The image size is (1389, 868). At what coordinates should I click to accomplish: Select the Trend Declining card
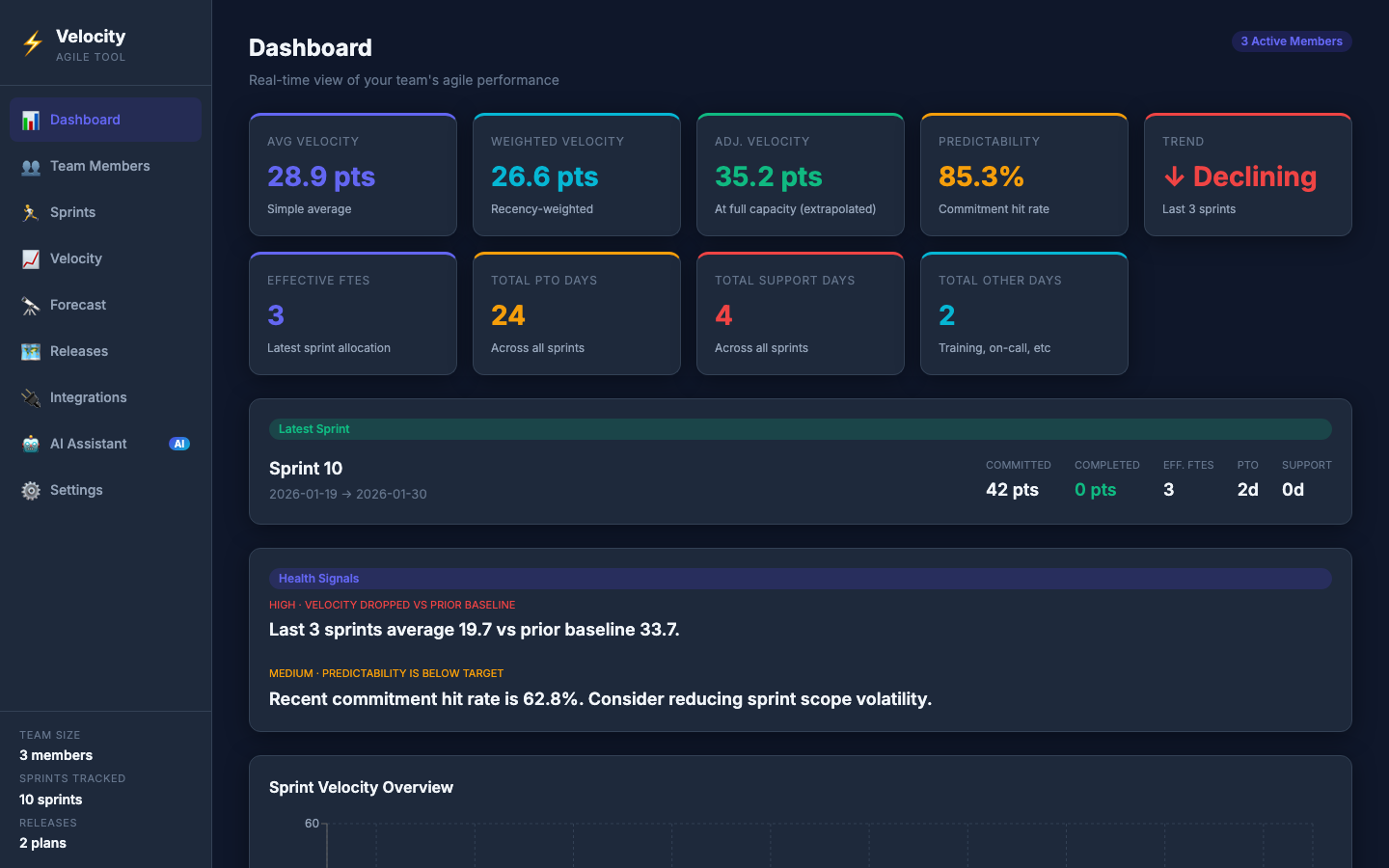pyautogui.click(x=1248, y=175)
